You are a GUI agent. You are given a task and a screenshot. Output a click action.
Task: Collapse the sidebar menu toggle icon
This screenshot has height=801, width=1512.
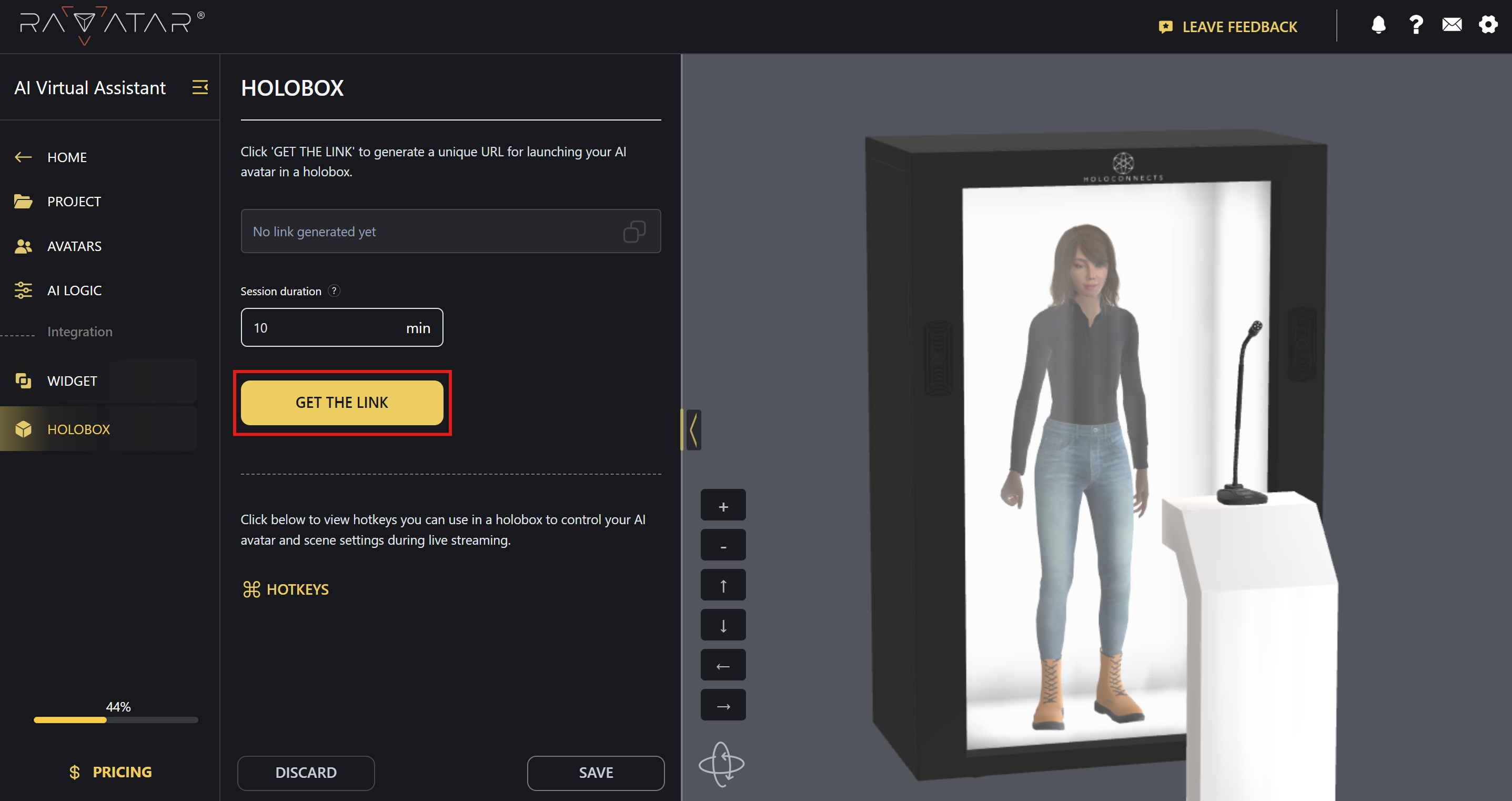click(x=200, y=87)
